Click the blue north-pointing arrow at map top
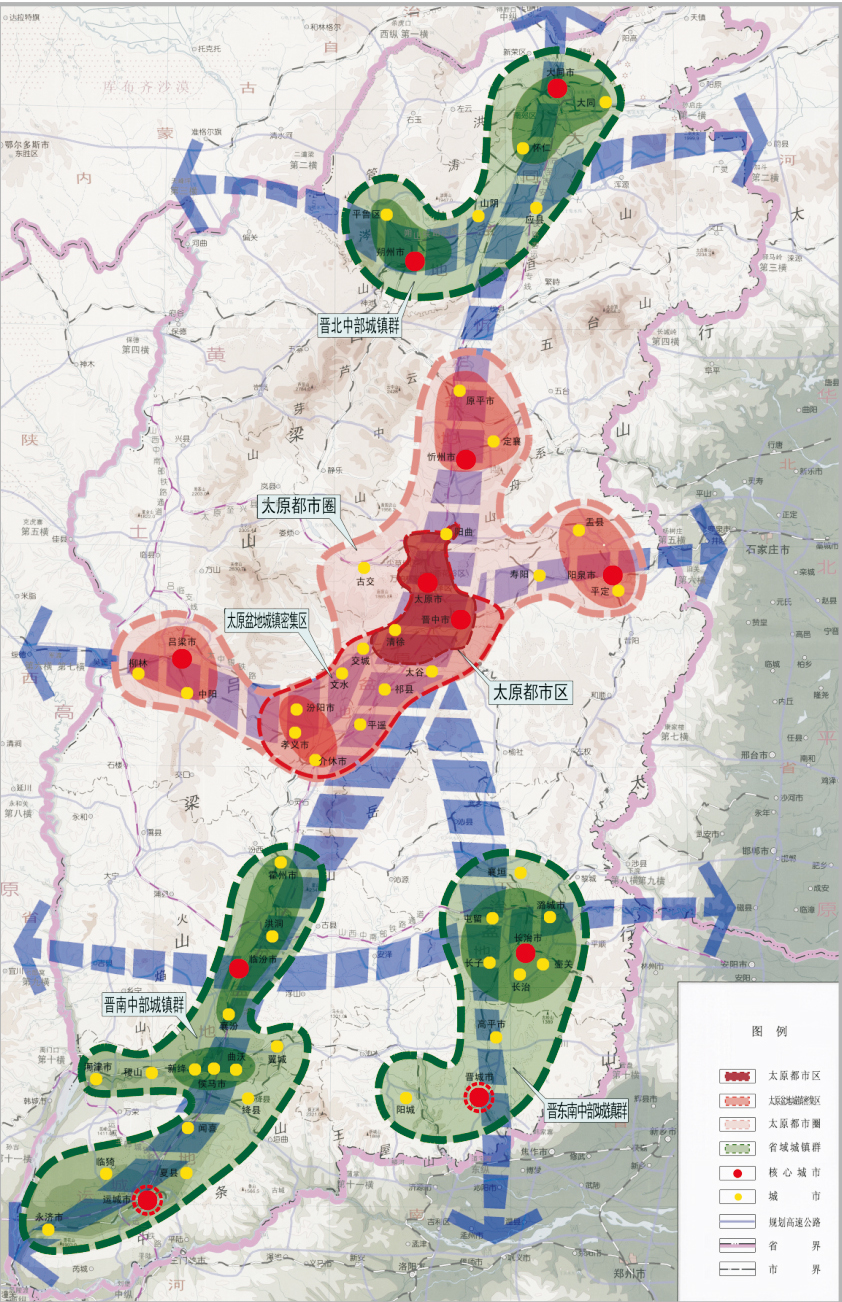The width and height of the screenshot is (842, 1302). (556, 30)
